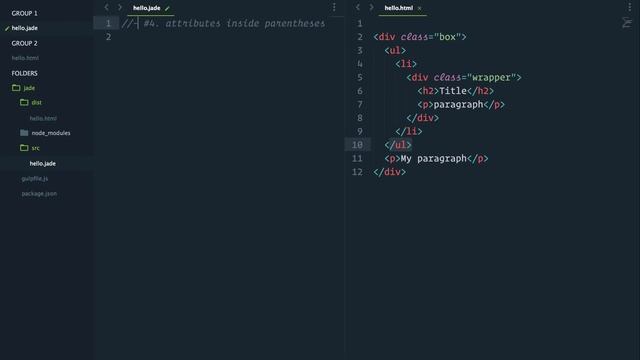Screen dimensions: 640x360
Task: Click the final closing div on line 12
Action: tap(389, 172)
